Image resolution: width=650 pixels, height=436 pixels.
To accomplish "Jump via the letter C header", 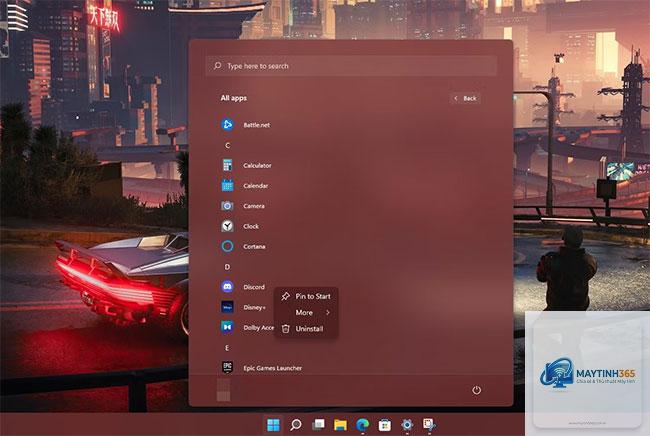I will (x=228, y=145).
